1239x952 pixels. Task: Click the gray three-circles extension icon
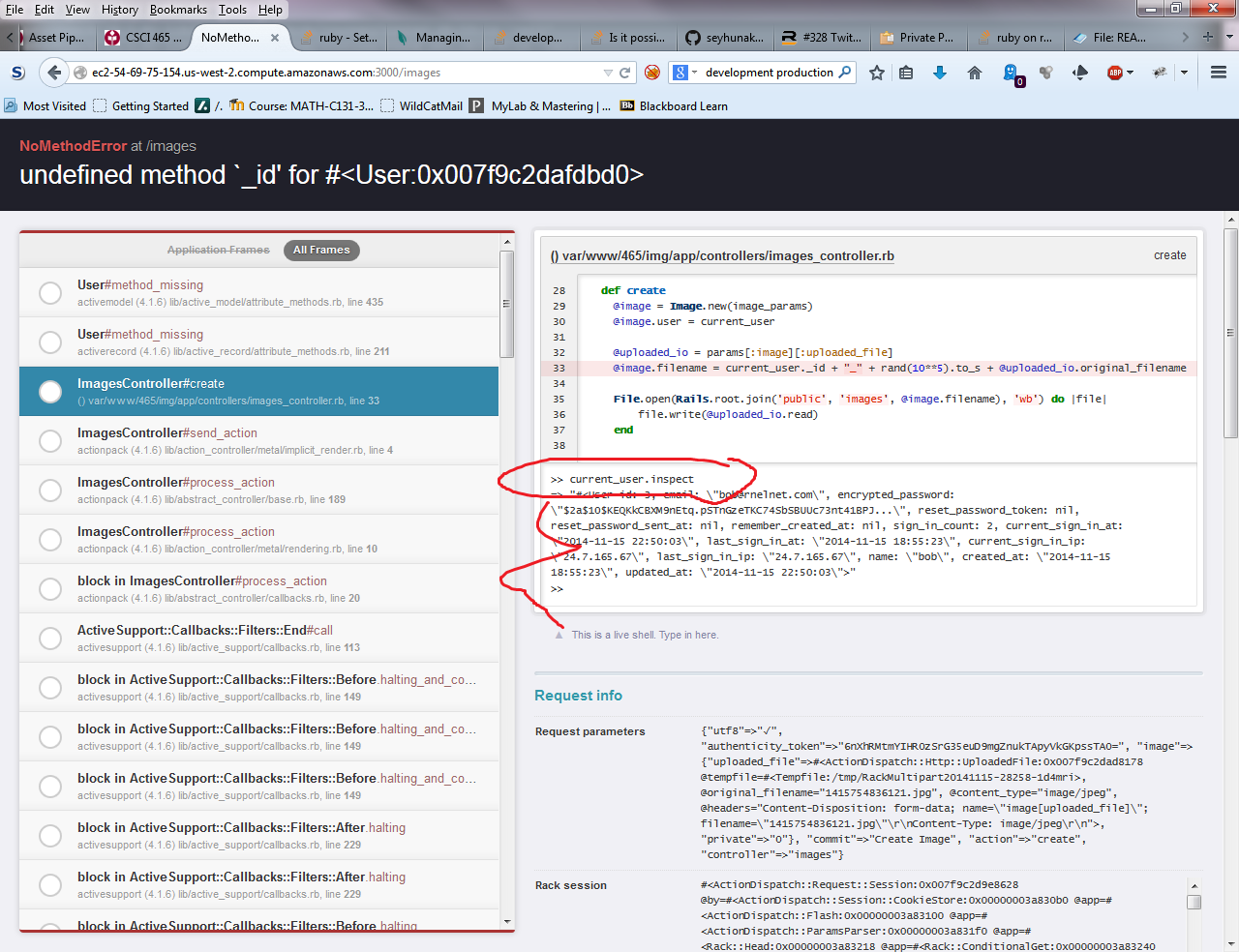[x=1045, y=73]
